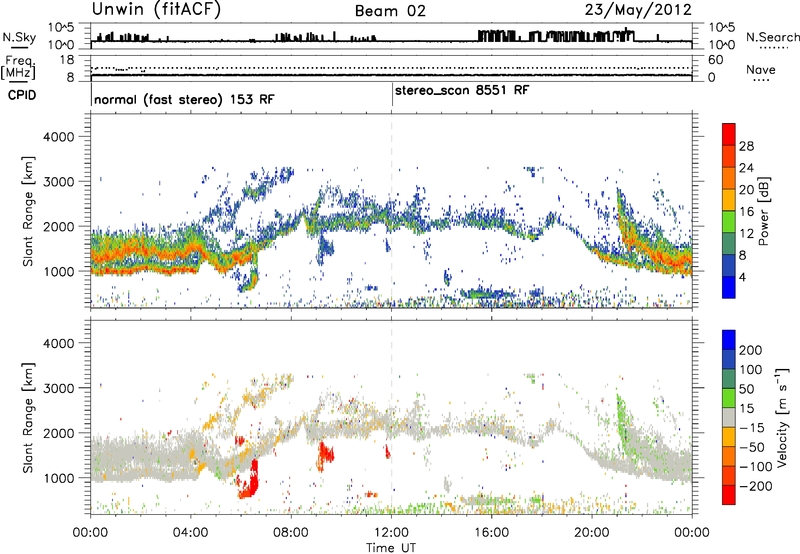Click the '4' tick on Power scale
This screenshot has width=800, height=554.
click(x=742, y=277)
